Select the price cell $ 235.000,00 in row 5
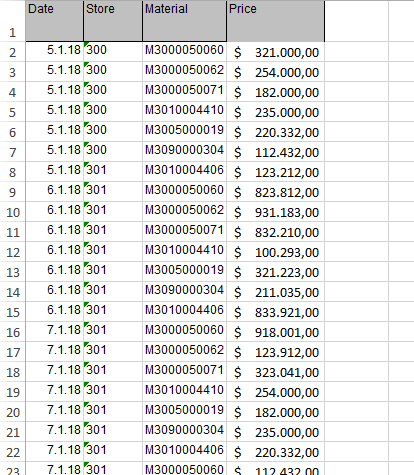 tap(275, 112)
